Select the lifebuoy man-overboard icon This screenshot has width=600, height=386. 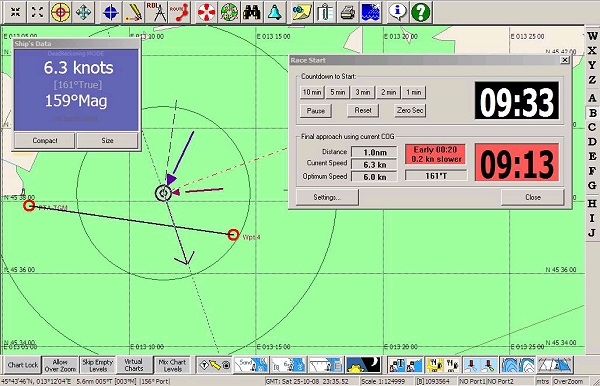click(207, 12)
